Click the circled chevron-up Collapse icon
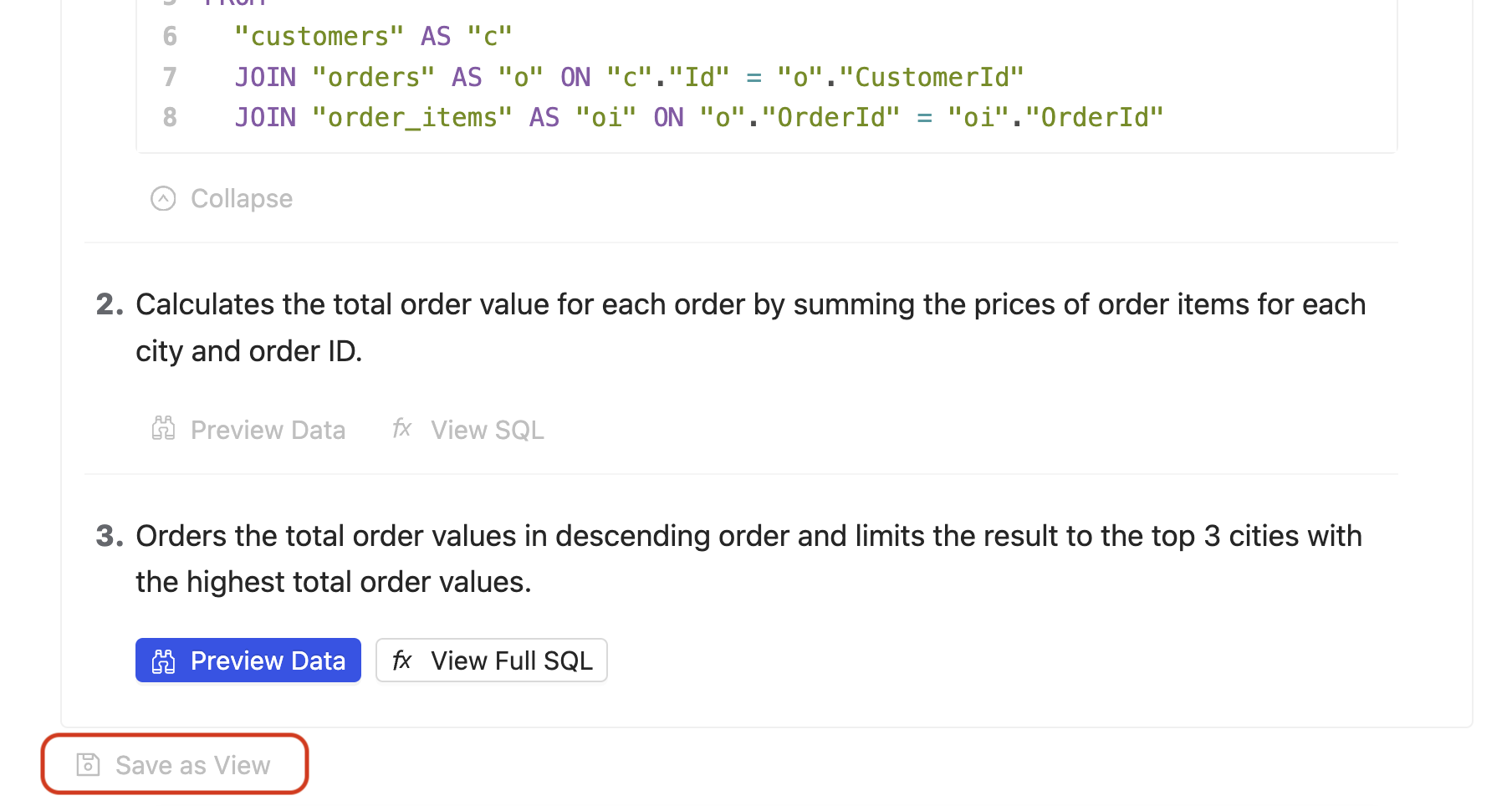Screen dimensions: 1512x806 163,198
